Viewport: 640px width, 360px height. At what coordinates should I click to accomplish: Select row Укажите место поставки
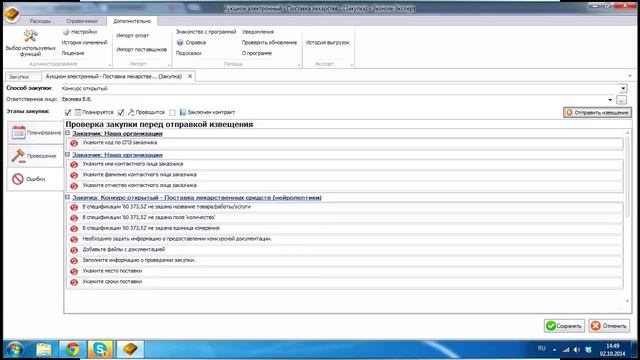(344, 271)
